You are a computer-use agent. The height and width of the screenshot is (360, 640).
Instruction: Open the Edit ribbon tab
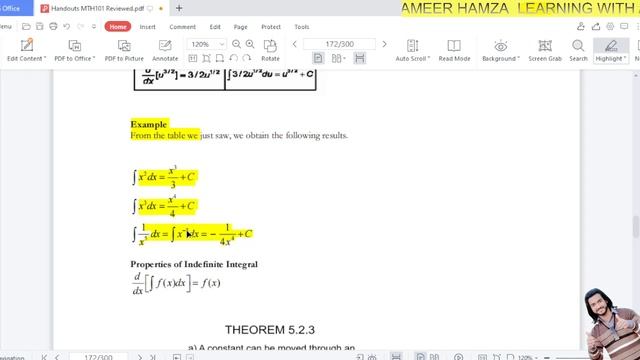[x=215, y=27]
